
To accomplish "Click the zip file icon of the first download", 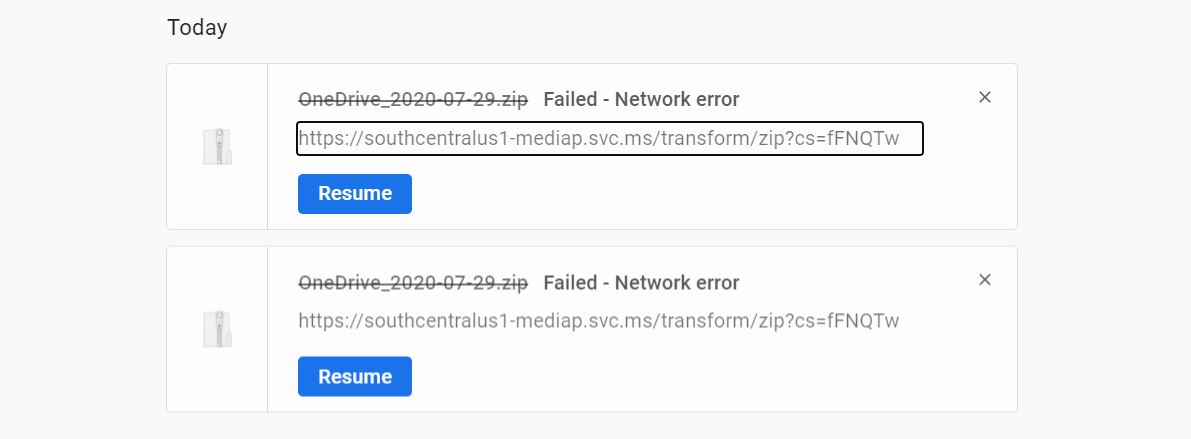I will [x=217, y=147].
